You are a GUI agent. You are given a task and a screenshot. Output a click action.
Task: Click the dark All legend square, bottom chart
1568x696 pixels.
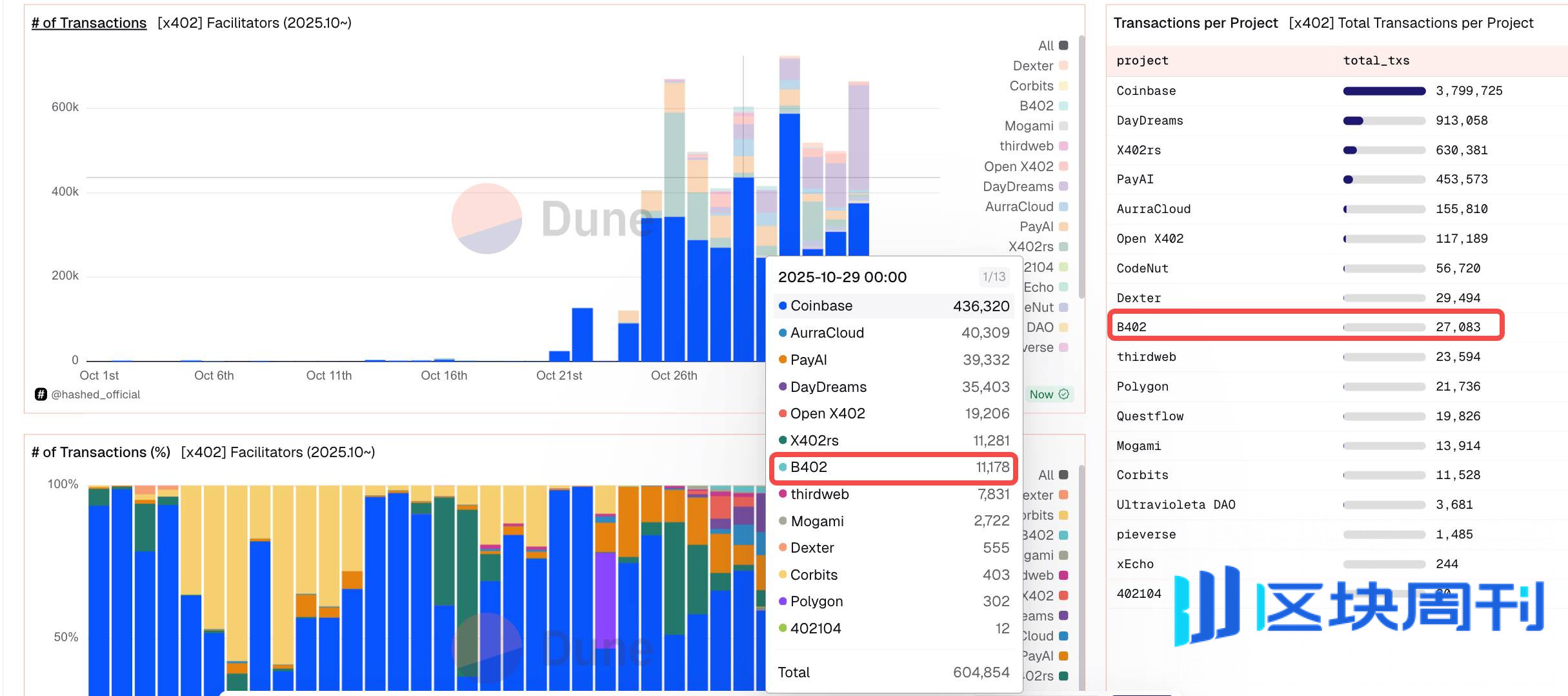point(1063,475)
